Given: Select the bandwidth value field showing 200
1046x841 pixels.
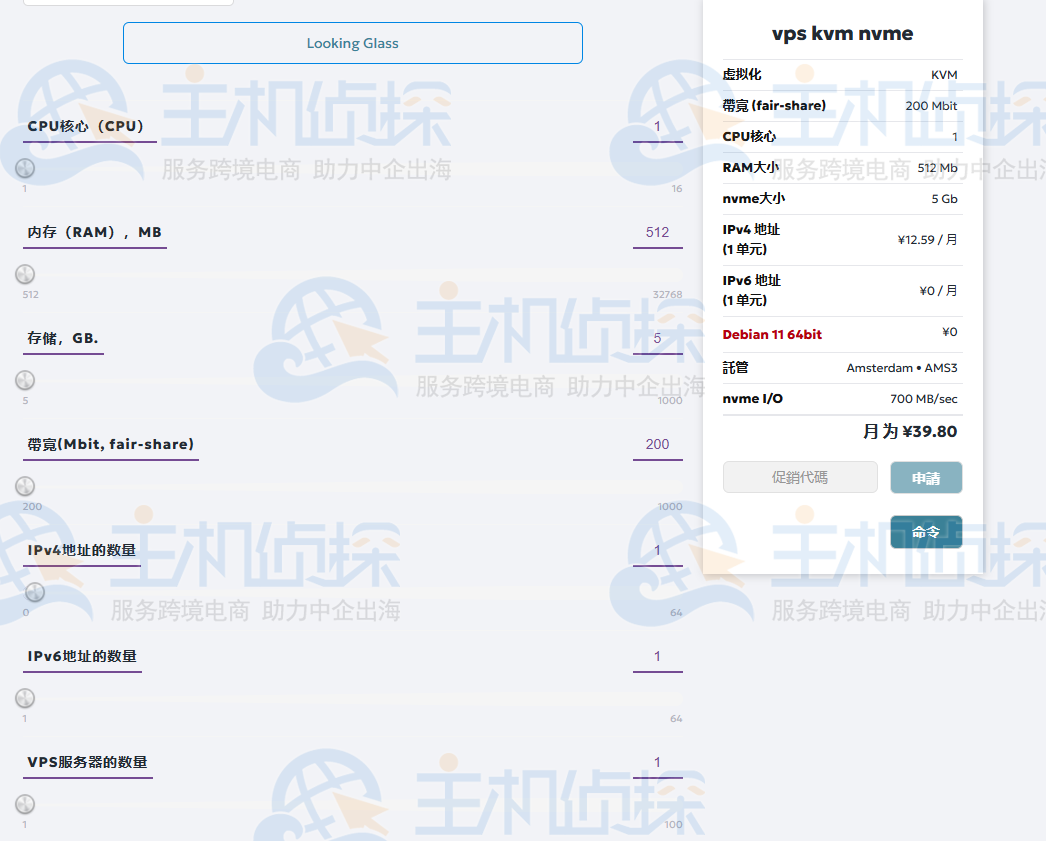Looking at the screenshot, I should [x=657, y=444].
